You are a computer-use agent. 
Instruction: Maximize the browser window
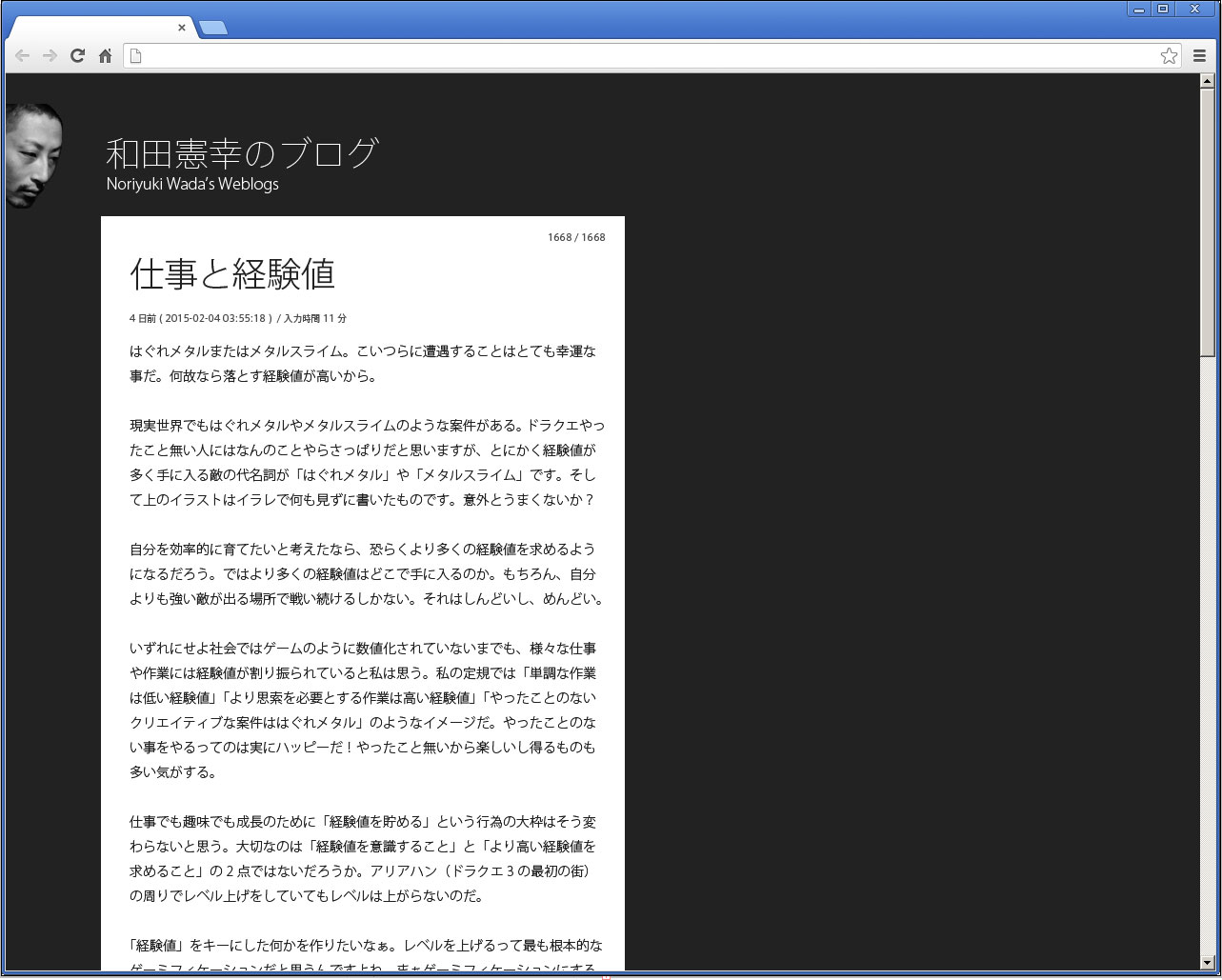click(1163, 9)
